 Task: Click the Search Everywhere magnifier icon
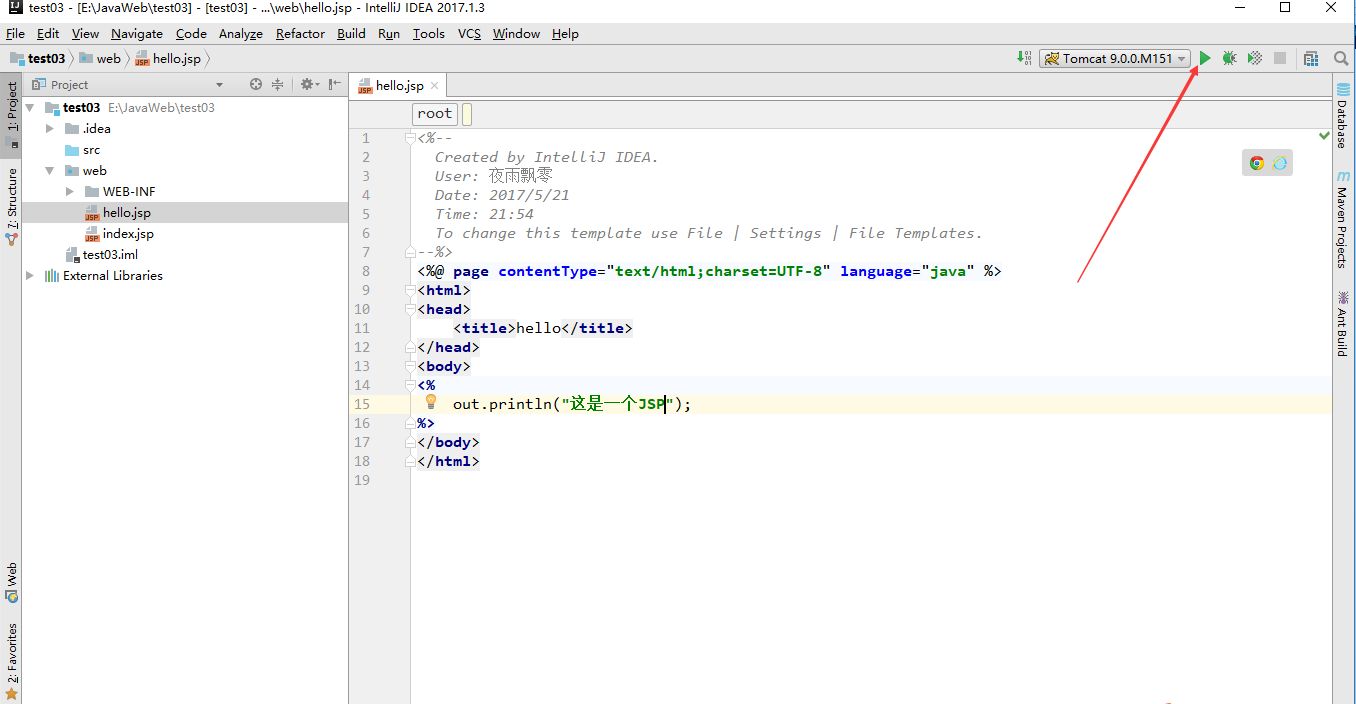click(1341, 59)
